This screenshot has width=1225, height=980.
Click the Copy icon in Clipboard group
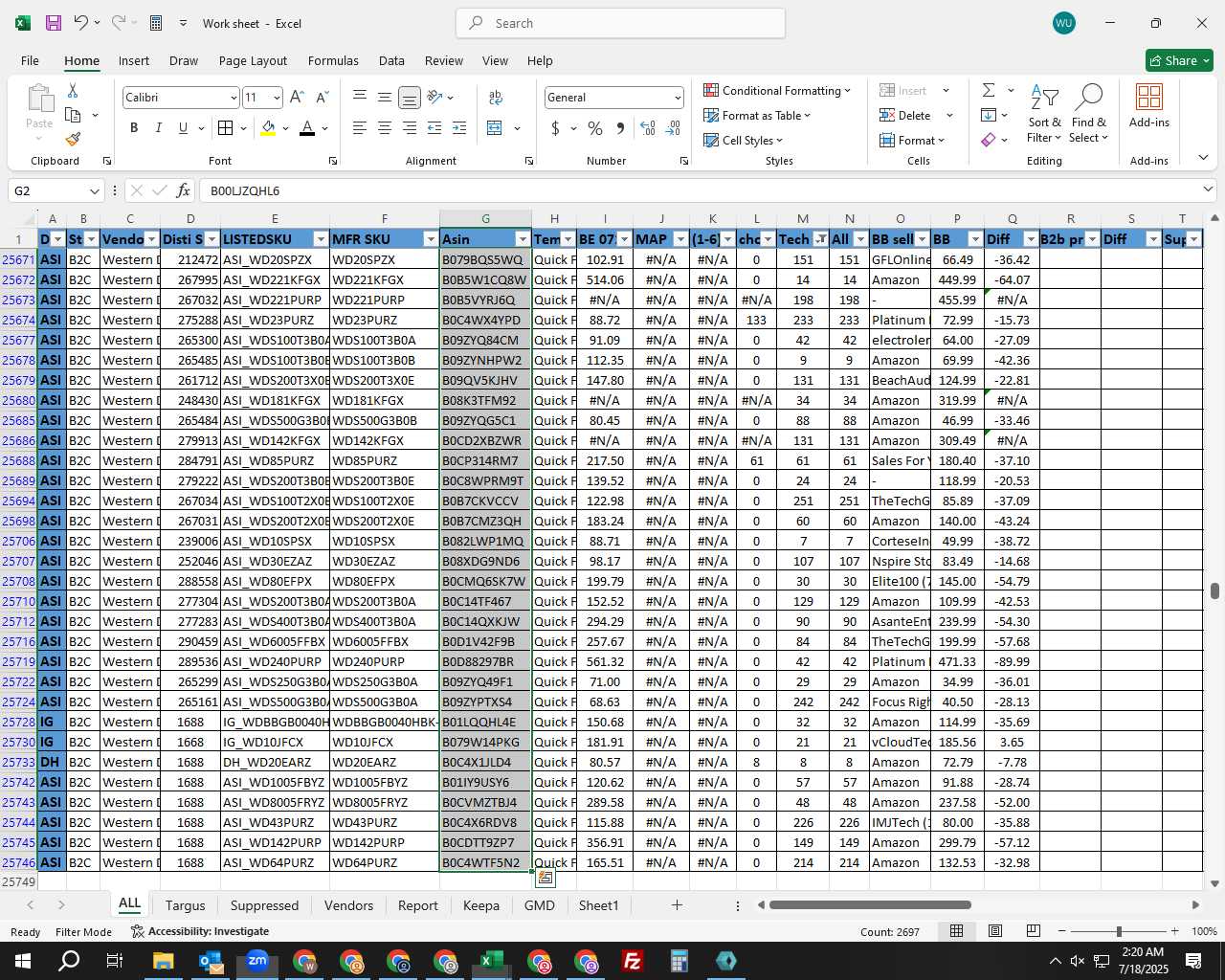(x=73, y=115)
